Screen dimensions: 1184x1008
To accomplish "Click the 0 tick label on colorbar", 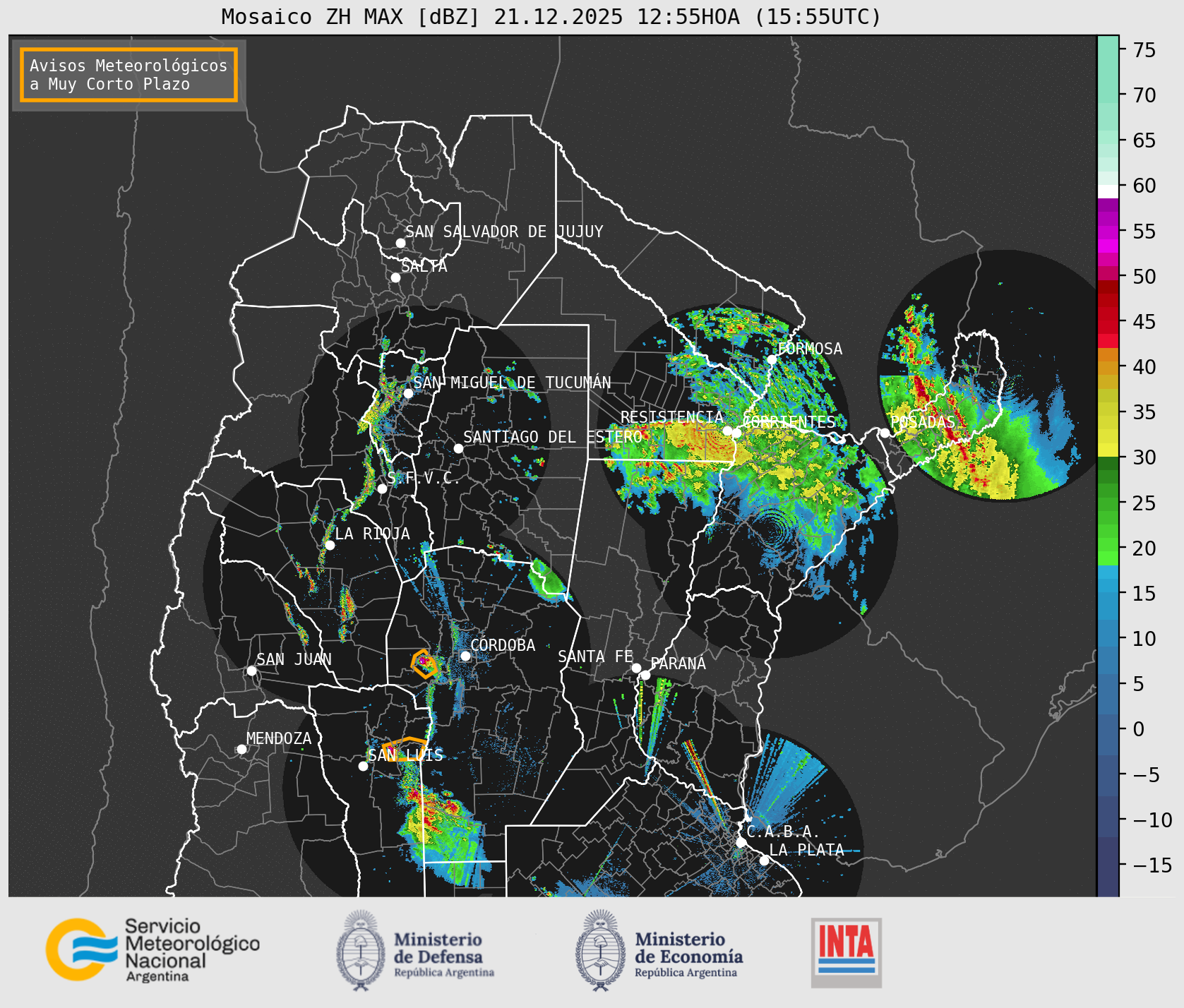I will pos(1138,728).
